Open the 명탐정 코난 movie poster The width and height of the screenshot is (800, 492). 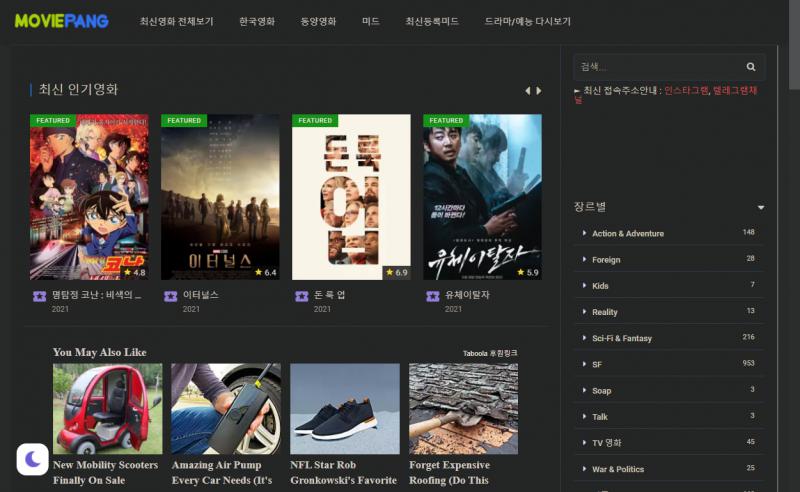(x=89, y=197)
